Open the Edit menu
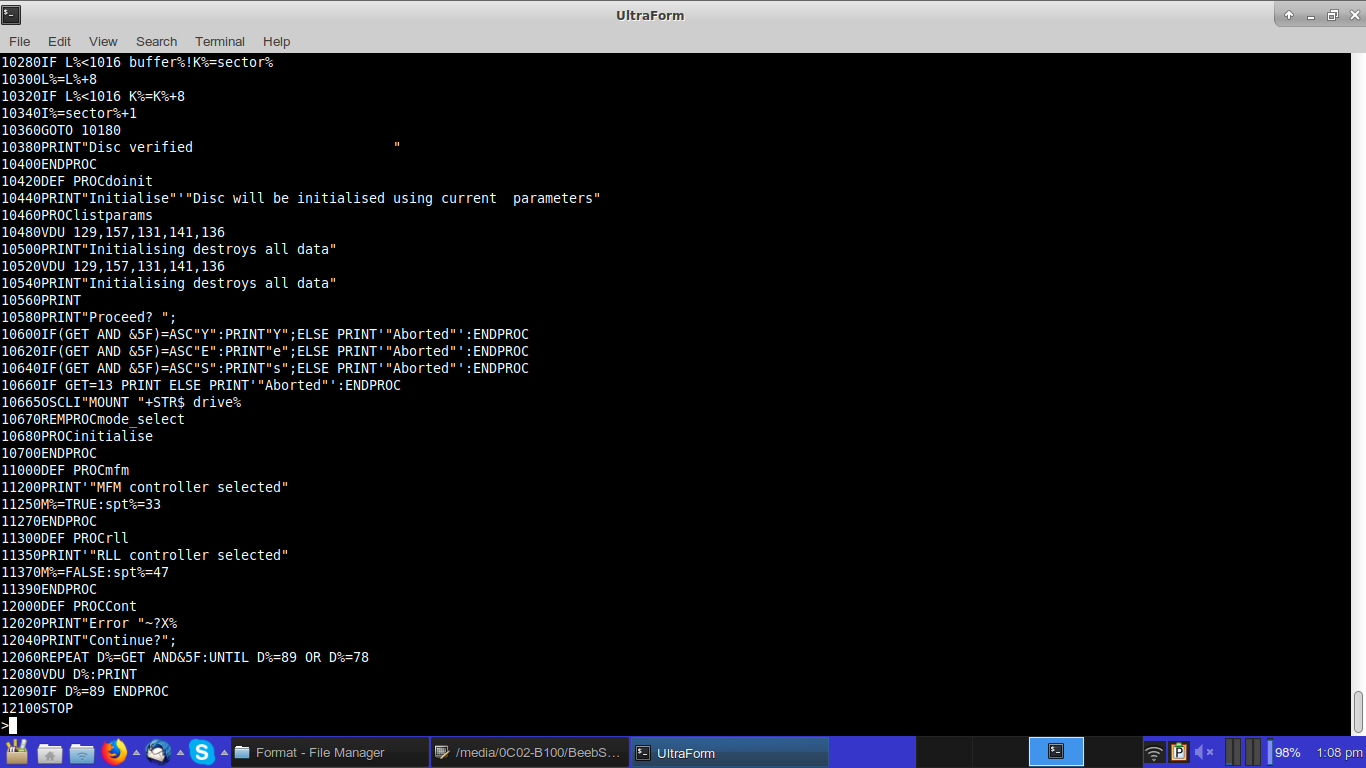This screenshot has height=768, width=1366. [x=59, y=41]
